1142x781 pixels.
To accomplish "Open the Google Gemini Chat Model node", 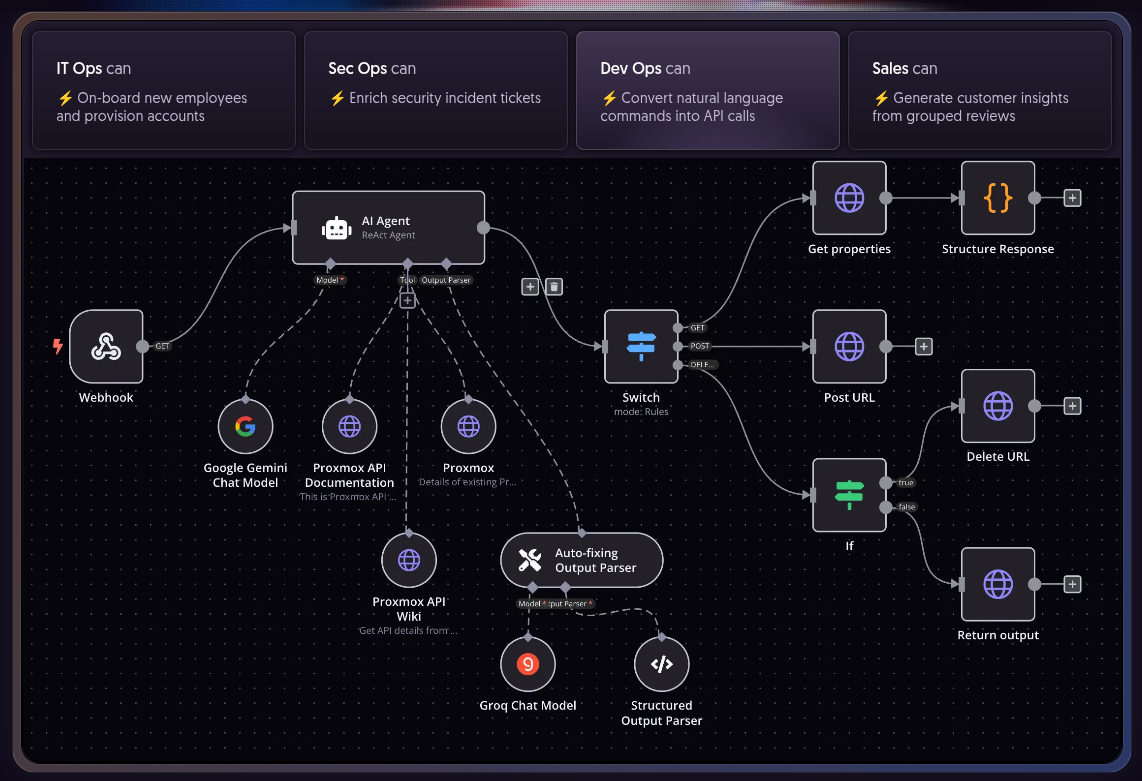I will (245, 426).
